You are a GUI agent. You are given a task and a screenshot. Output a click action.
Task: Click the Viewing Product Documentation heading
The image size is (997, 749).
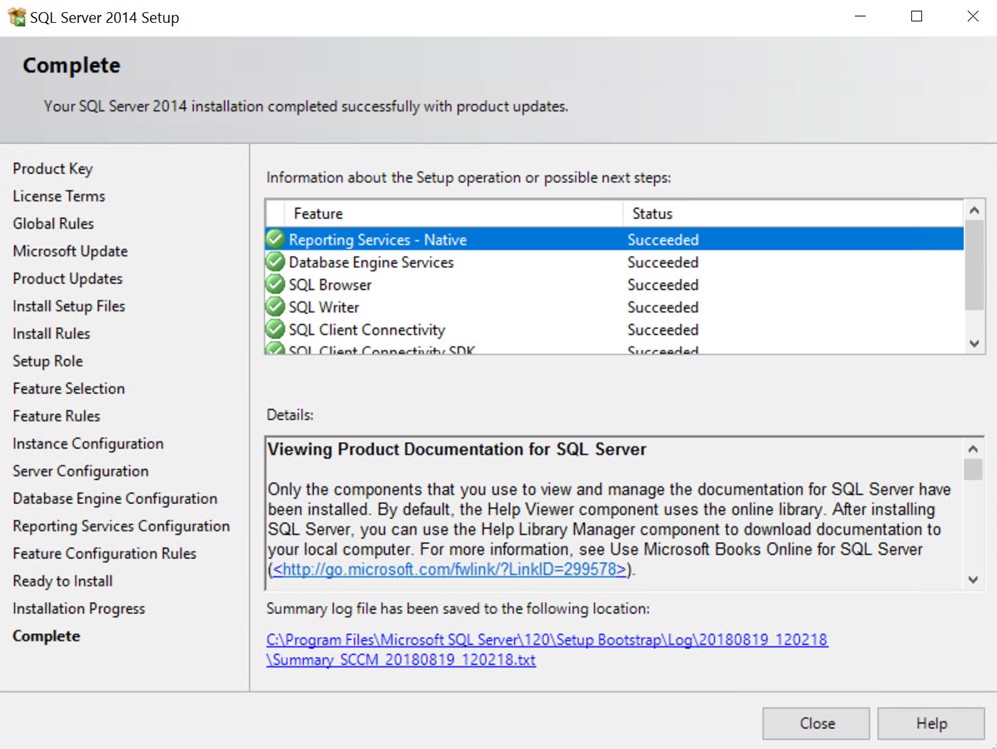tap(457, 449)
